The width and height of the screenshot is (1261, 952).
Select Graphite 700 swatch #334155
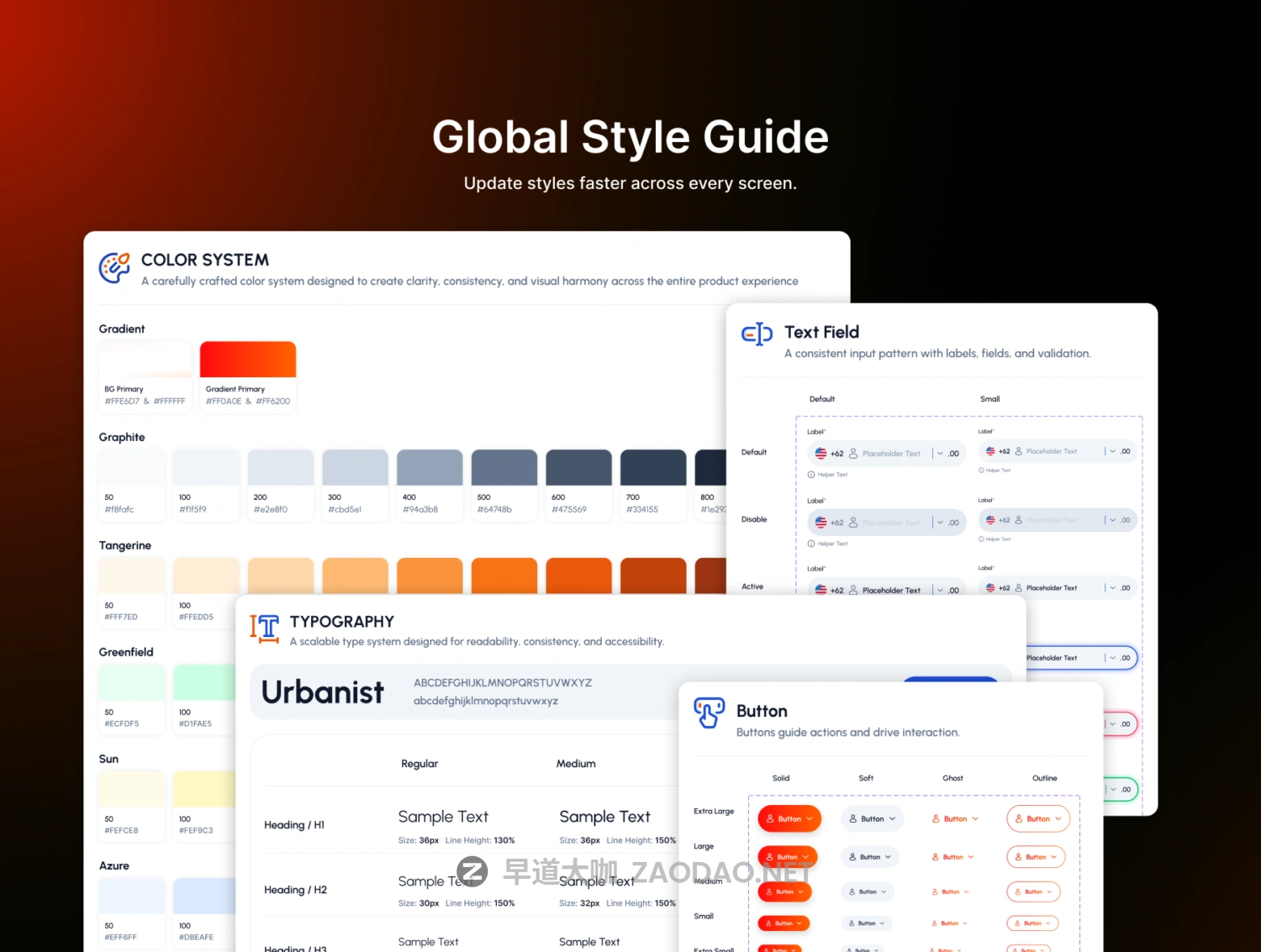click(653, 467)
